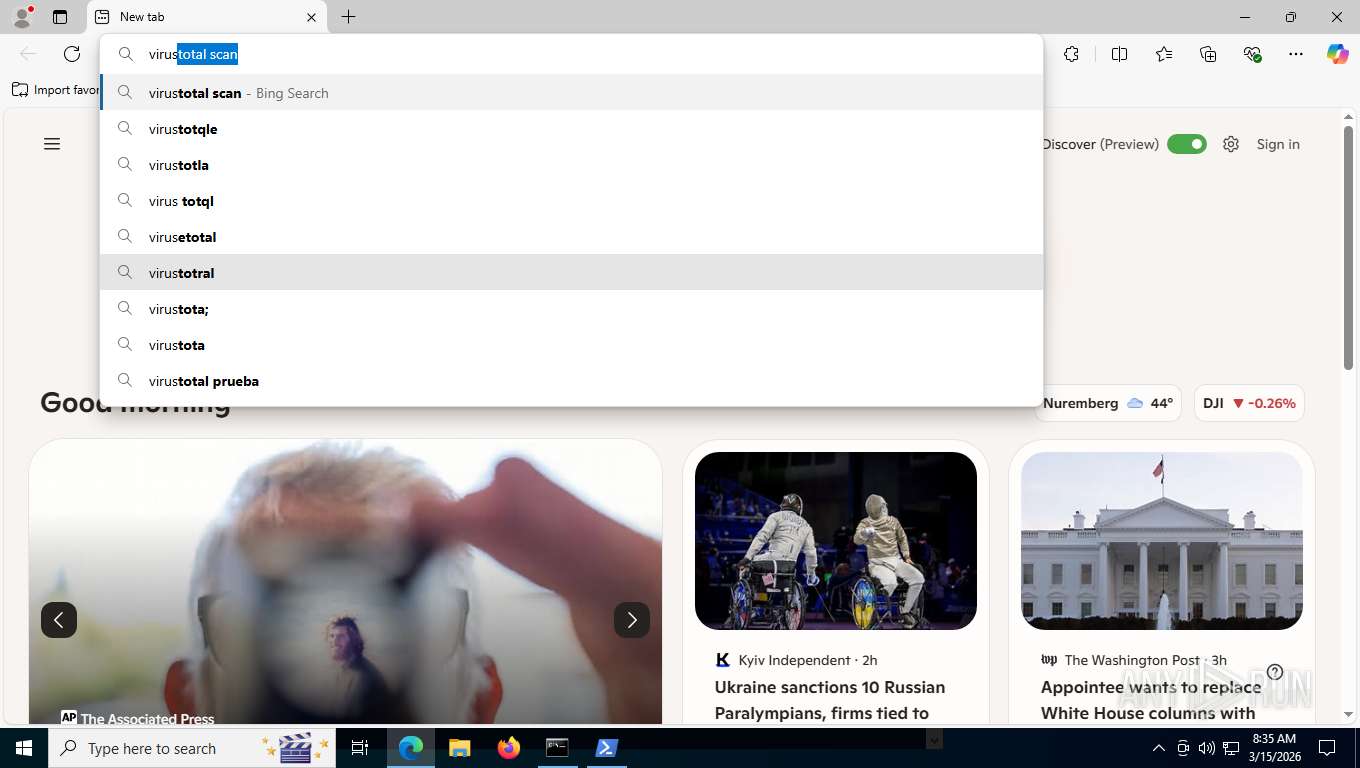Image resolution: width=1360 pixels, height=768 pixels.
Task: Click the taskbar search box
Action: coord(192,748)
